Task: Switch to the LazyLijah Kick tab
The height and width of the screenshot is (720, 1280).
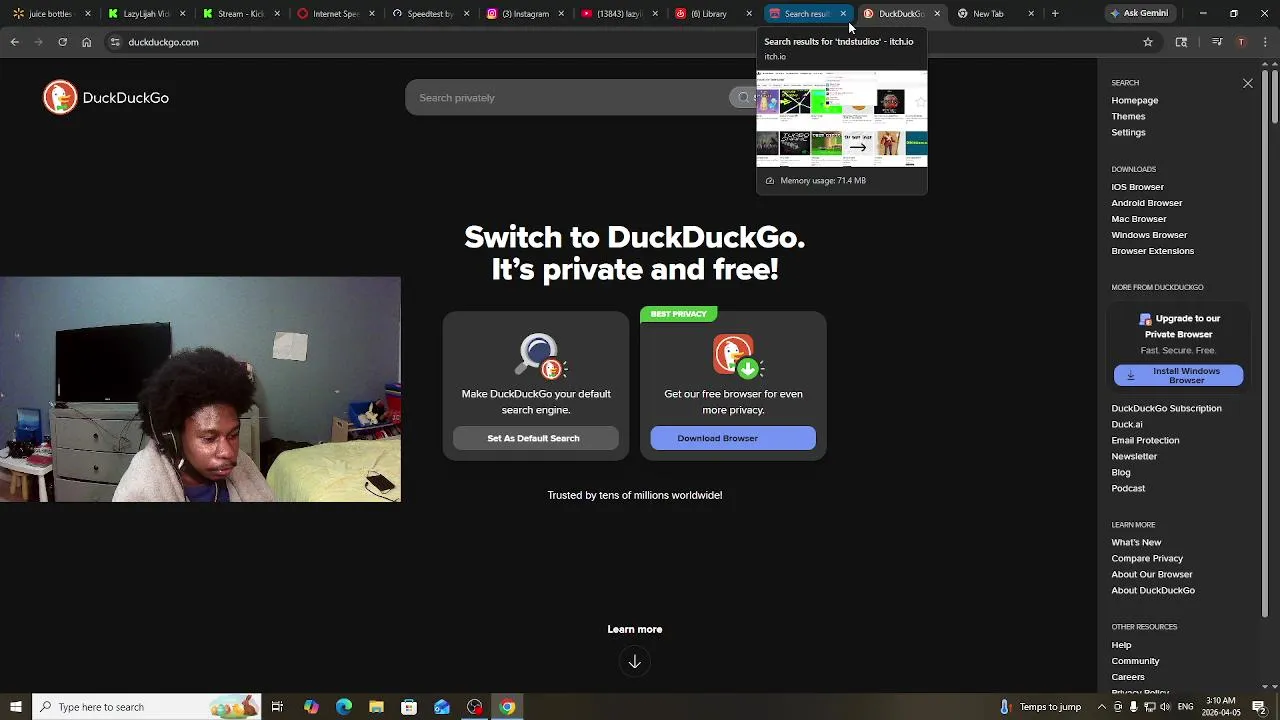Action: coord(146,13)
